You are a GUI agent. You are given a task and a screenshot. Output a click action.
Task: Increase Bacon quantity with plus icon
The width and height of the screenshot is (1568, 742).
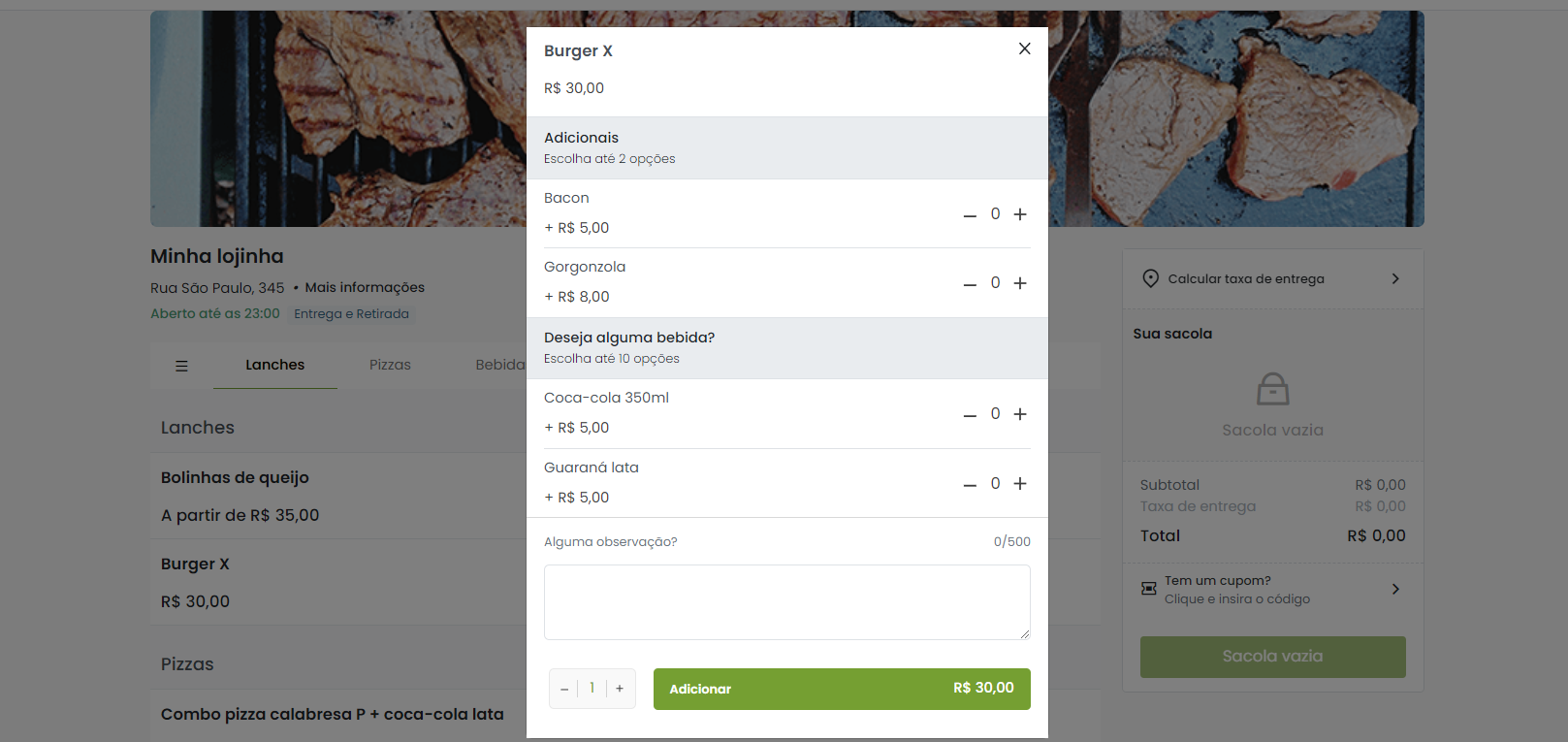(1020, 214)
